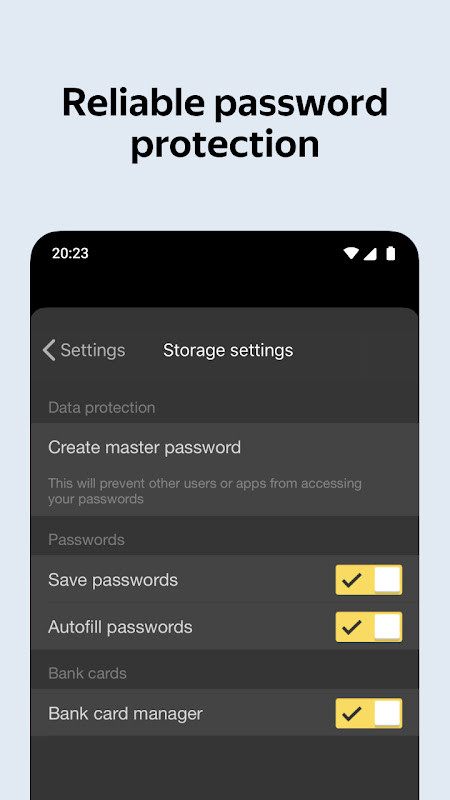This screenshot has width=450, height=800.
Task: Disable the Autofill passwords switch
Action: [368, 627]
